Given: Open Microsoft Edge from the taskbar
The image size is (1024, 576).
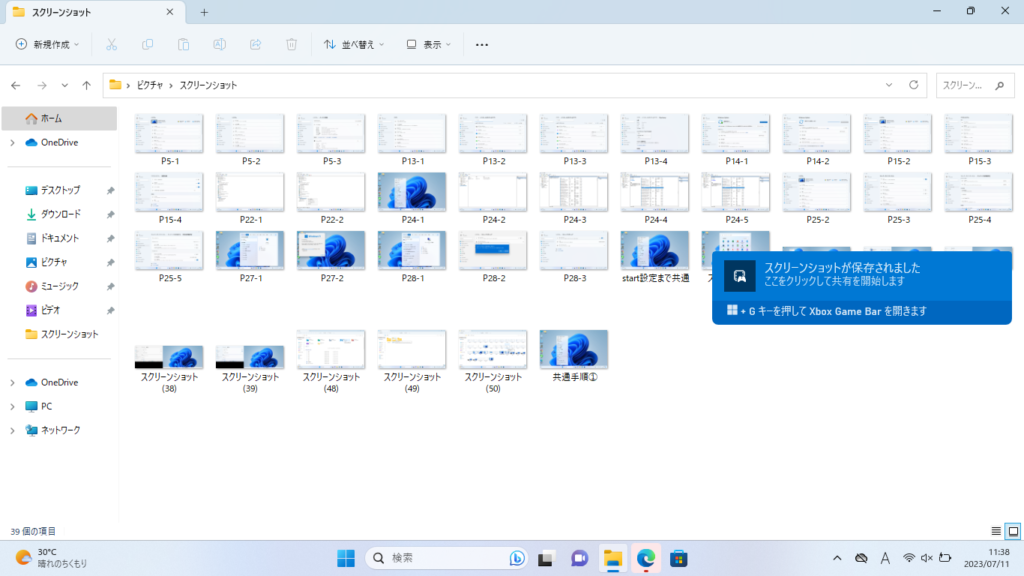Looking at the screenshot, I should 645,558.
